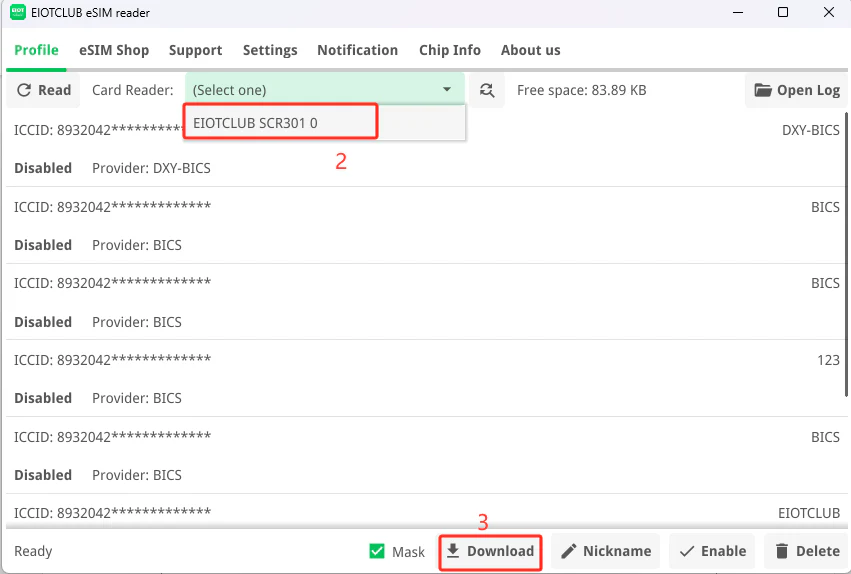Select the EIOTCLUB nicknamed profile row

(426, 511)
